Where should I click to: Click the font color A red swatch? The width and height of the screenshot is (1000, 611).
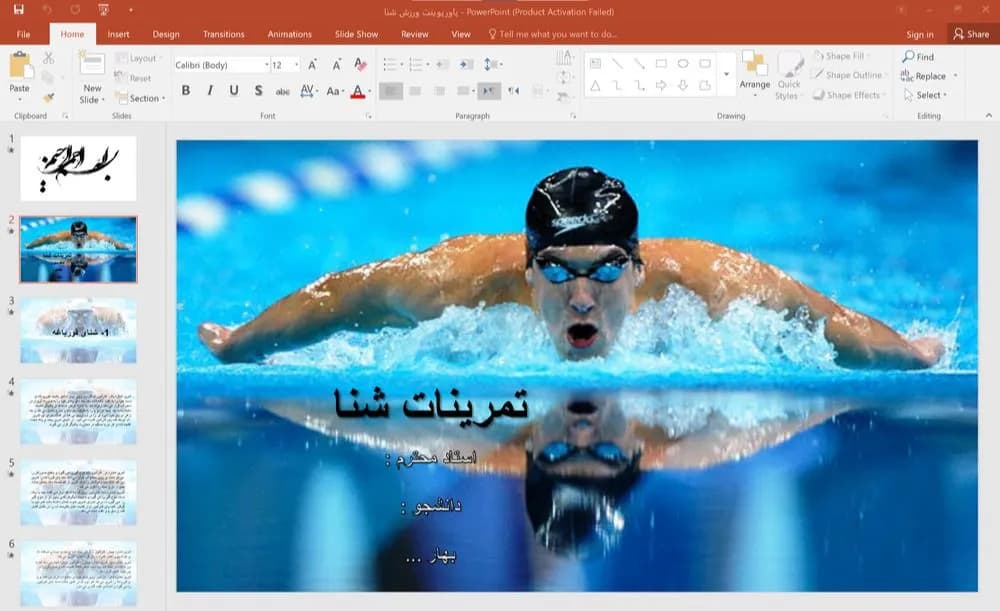pos(358,91)
